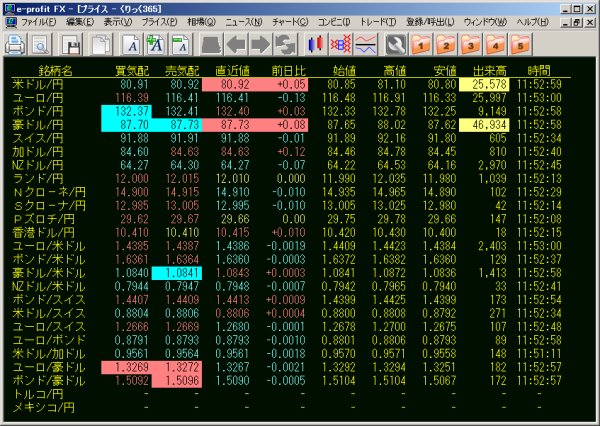
Task: Click the floppy disk save icon
Action: pos(71,45)
